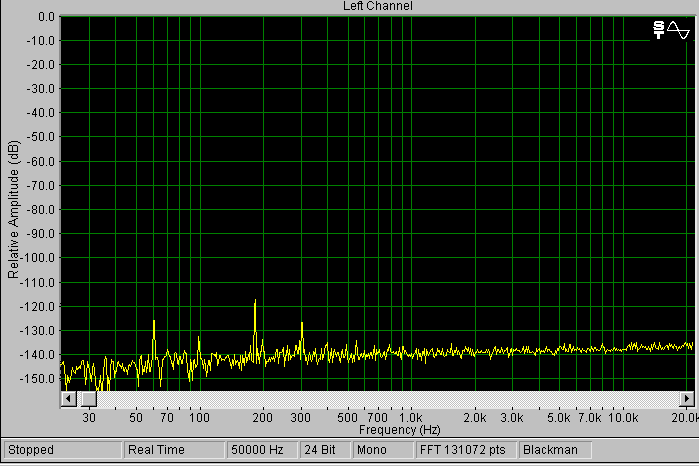Click the right arrow of the frequency scrollbar
699x466 pixels.
coord(687,398)
